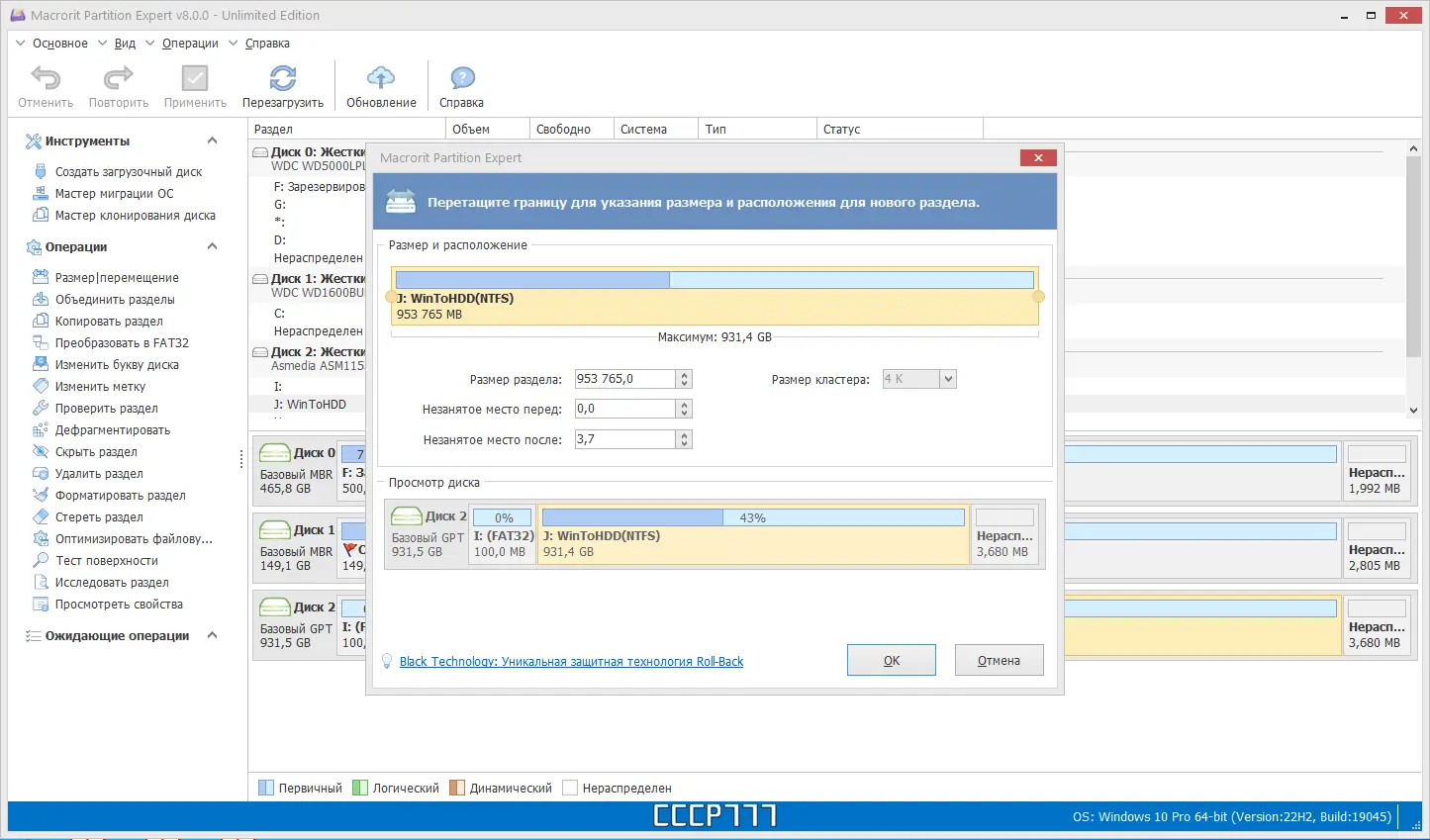The width and height of the screenshot is (1430, 840).
Task: Choose Просмотреть свойства operation
Action: [x=119, y=605]
